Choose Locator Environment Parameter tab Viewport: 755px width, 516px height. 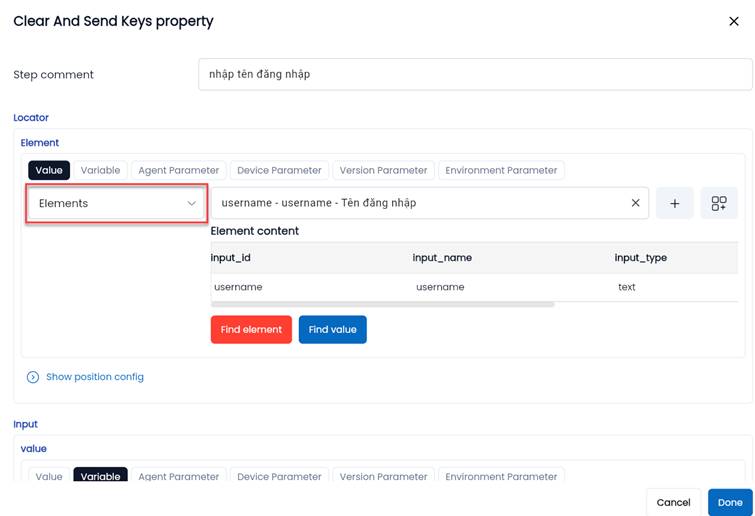pyautogui.click(x=501, y=170)
